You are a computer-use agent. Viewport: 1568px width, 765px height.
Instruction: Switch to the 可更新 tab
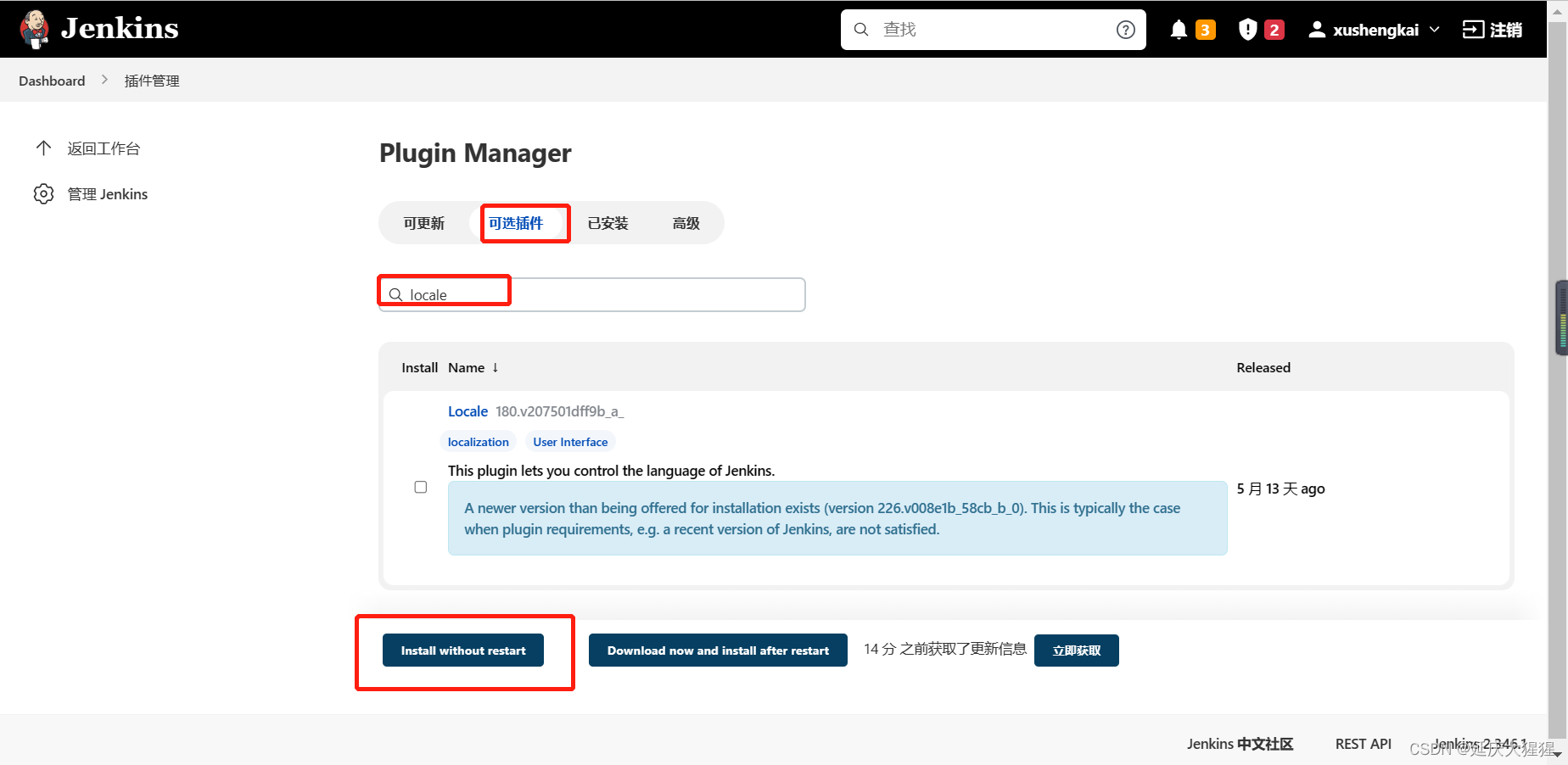coord(424,223)
